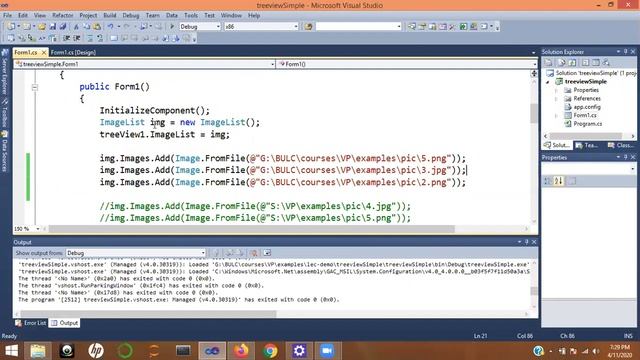Viewport: 640px width, 360px height.
Task: Click the Properties icon in Solution Explorer toolbar
Action: point(548,62)
